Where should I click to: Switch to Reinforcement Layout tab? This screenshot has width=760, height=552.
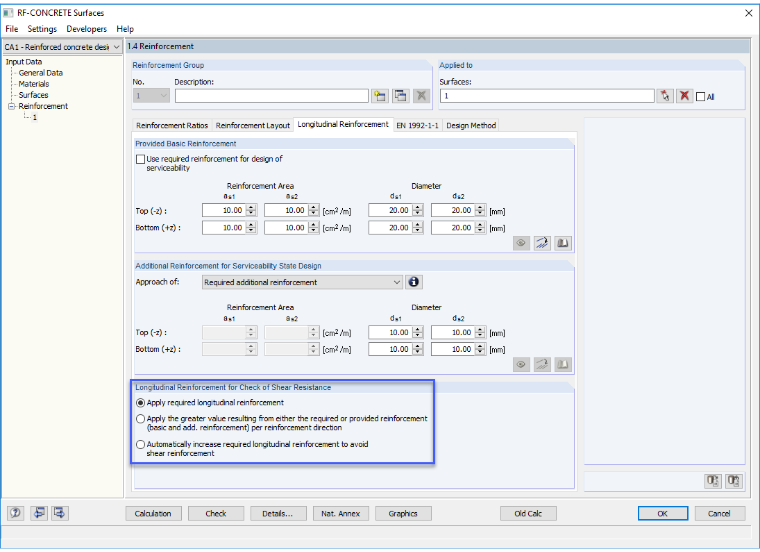coord(253,126)
